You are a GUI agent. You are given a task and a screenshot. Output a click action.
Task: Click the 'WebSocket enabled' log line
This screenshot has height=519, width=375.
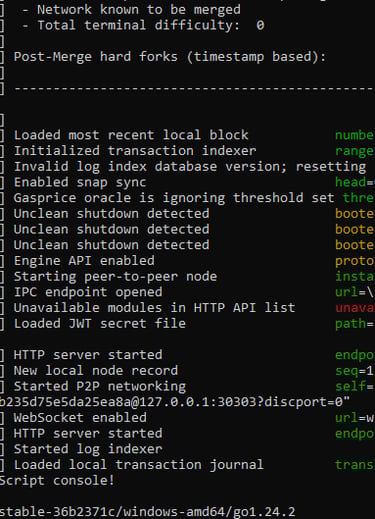tap(80, 418)
